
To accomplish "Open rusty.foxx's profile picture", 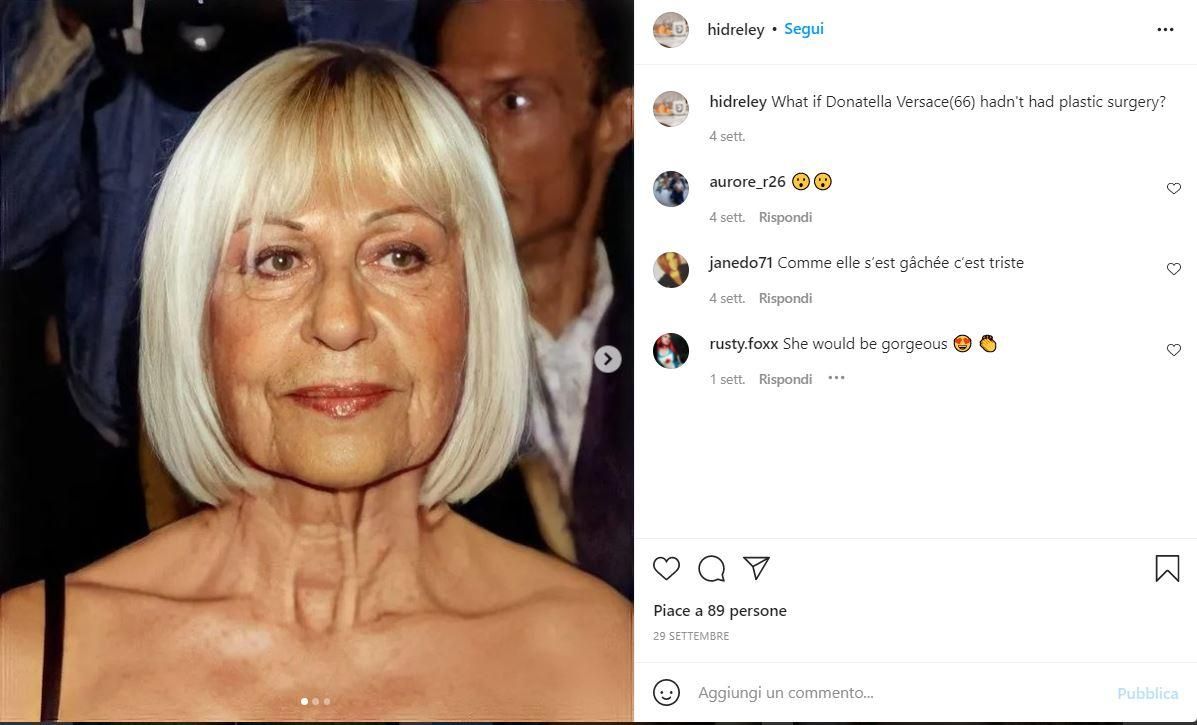I will [x=671, y=350].
